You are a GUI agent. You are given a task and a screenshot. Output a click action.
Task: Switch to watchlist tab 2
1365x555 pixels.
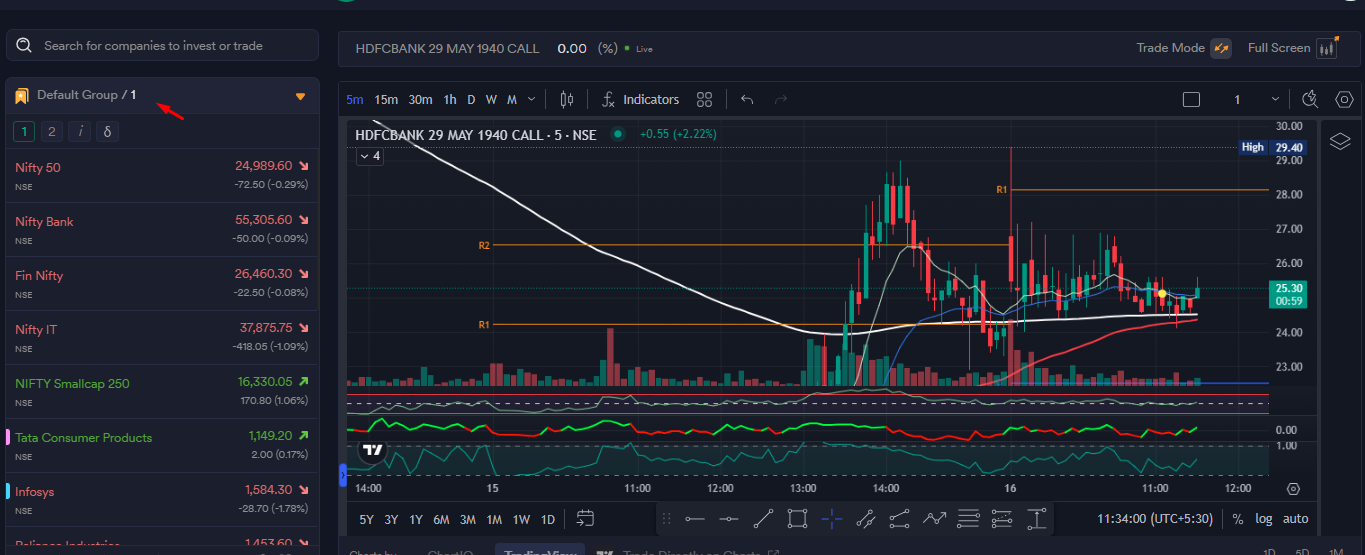click(x=52, y=131)
